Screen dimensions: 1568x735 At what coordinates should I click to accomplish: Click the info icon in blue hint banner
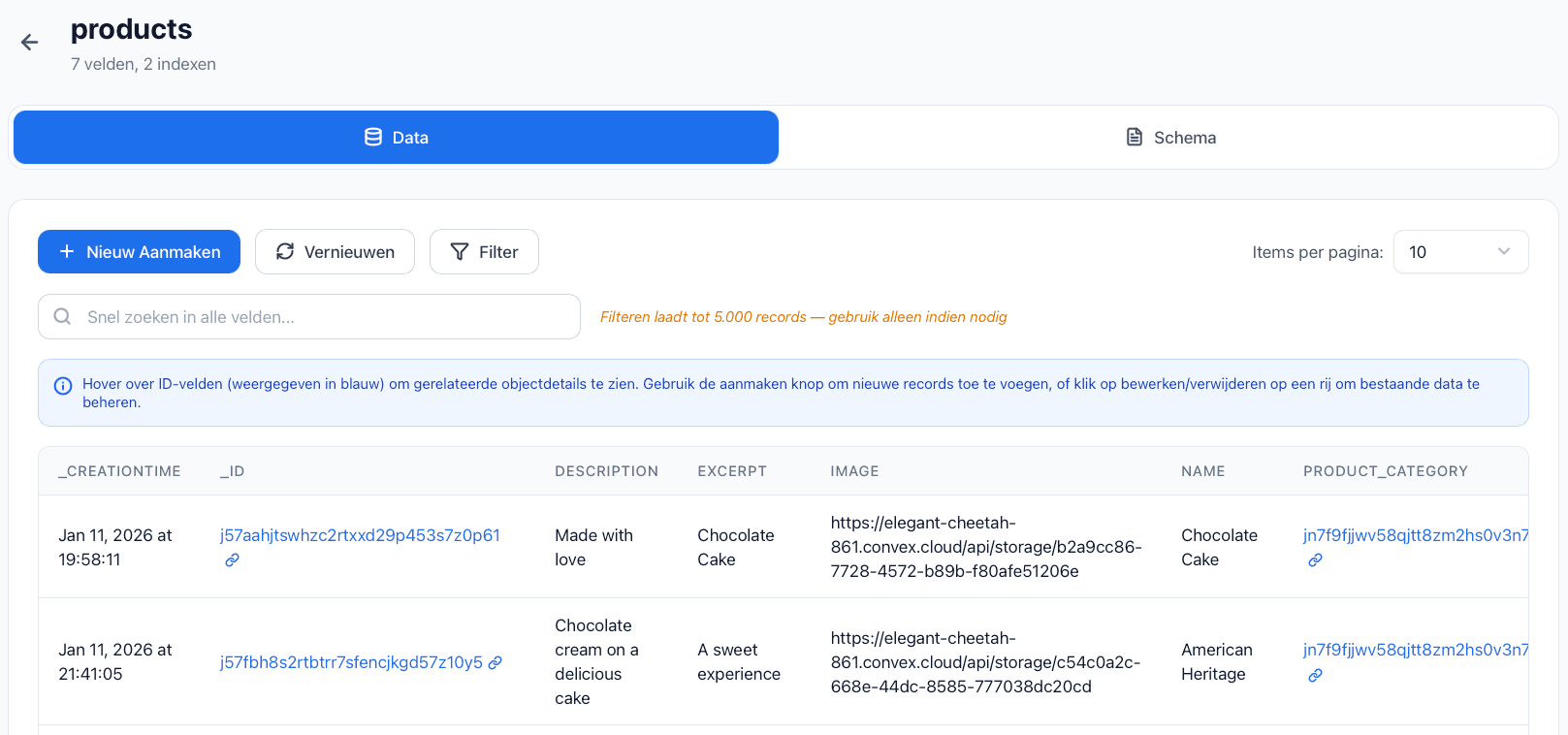pyautogui.click(x=63, y=386)
